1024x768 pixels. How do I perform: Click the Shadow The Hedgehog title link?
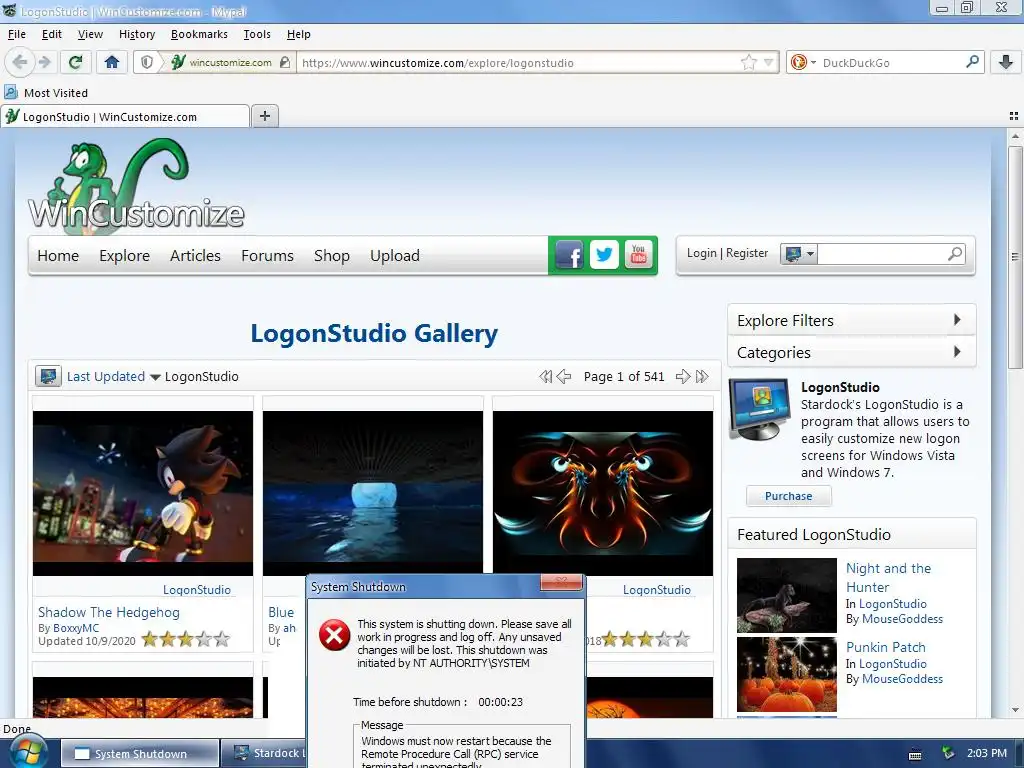pyautogui.click(x=108, y=612)
